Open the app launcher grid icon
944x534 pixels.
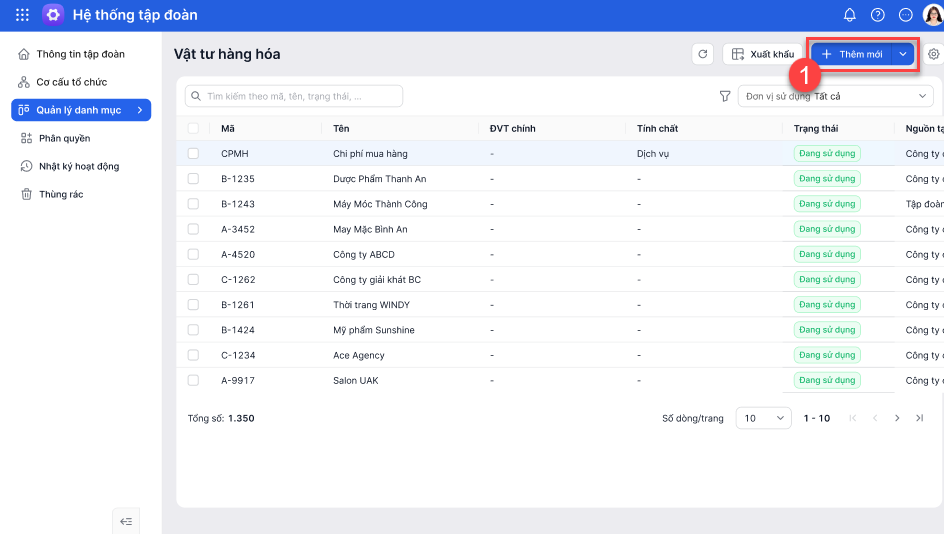(22, 15)
